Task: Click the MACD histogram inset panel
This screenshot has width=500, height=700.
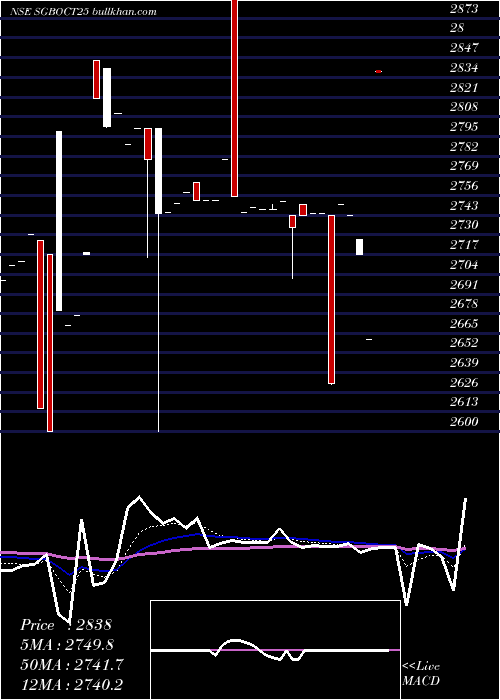Action: (x=275, y=650)
